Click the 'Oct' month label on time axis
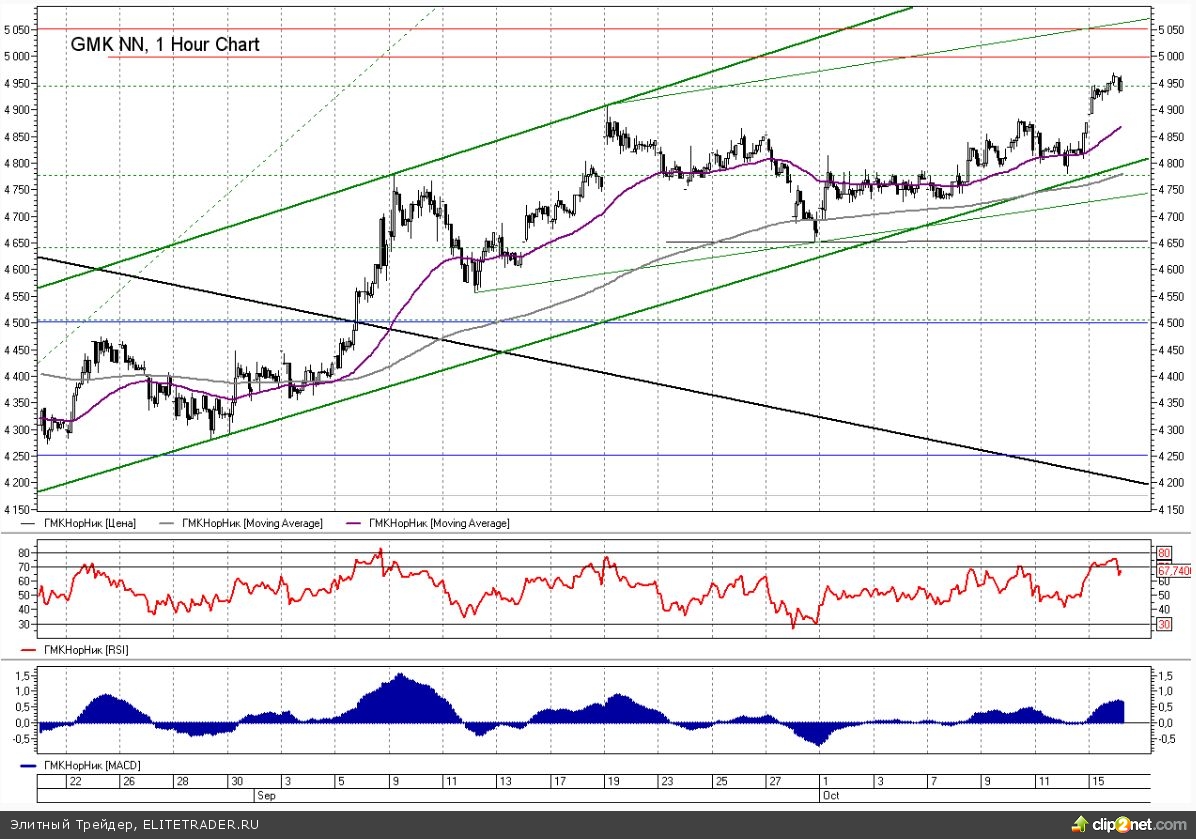The width and height of the screenshot is (1196, 839). 829,795
